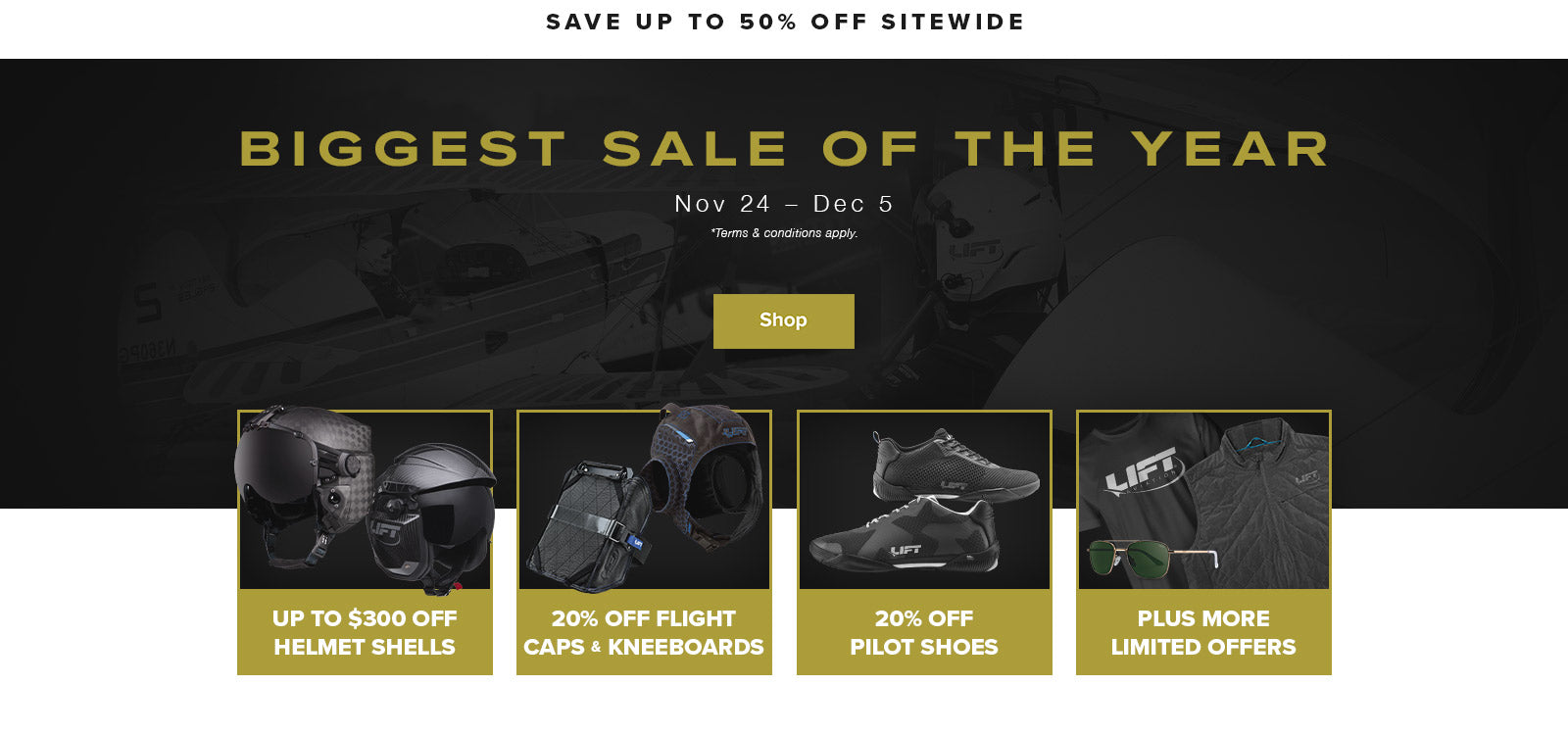The height and width of the screenshot is (735, 1568).
Task: Open 20% Off Flight Caps & Kneeboards offer
Action: 644,632
